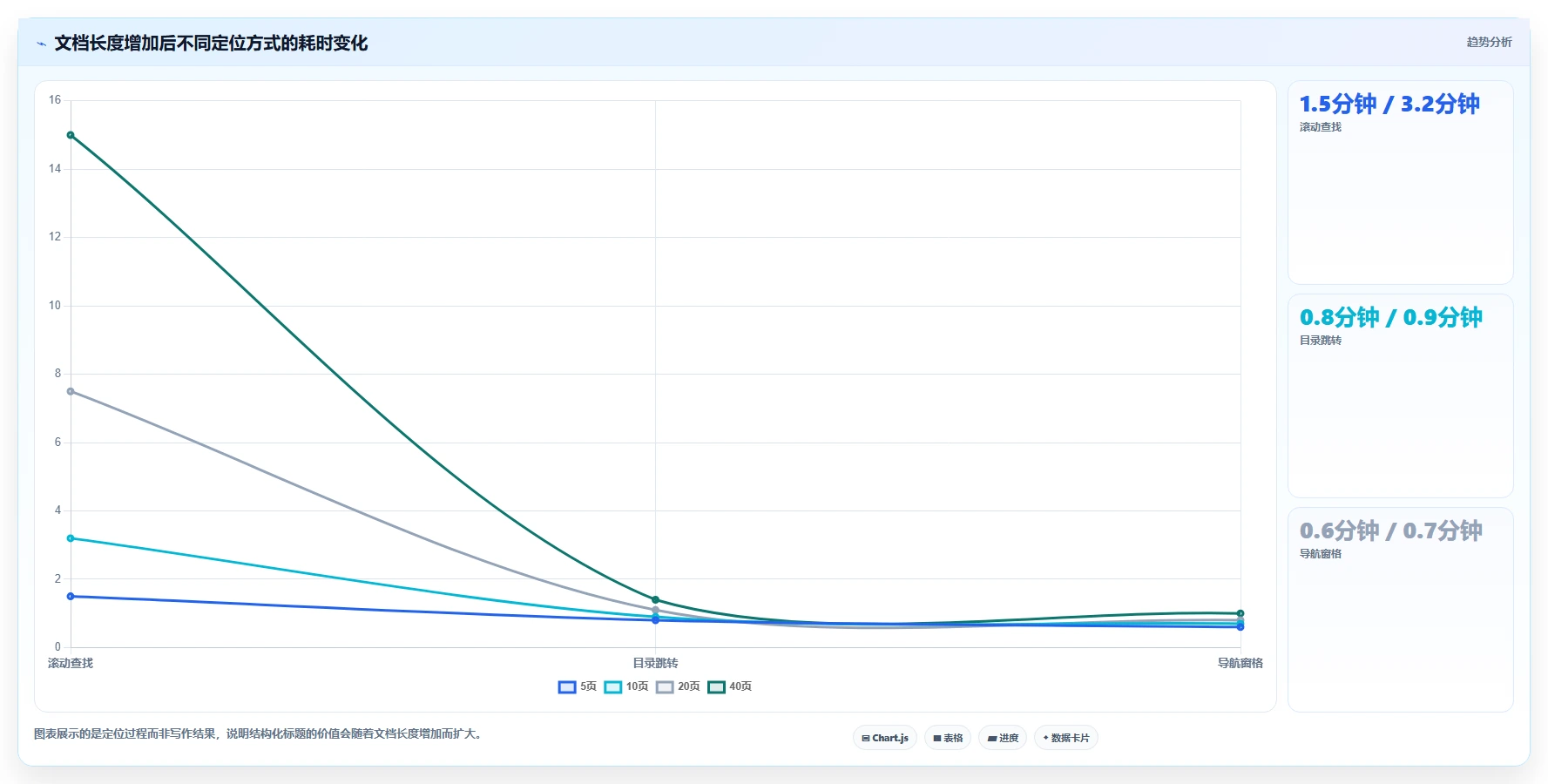Image resolution: width=1548 pixels, height=784 pixels.
Task: Click the chart title 文档长度增加后不同定位方式的耗时变化
Action: click(211, 44)
